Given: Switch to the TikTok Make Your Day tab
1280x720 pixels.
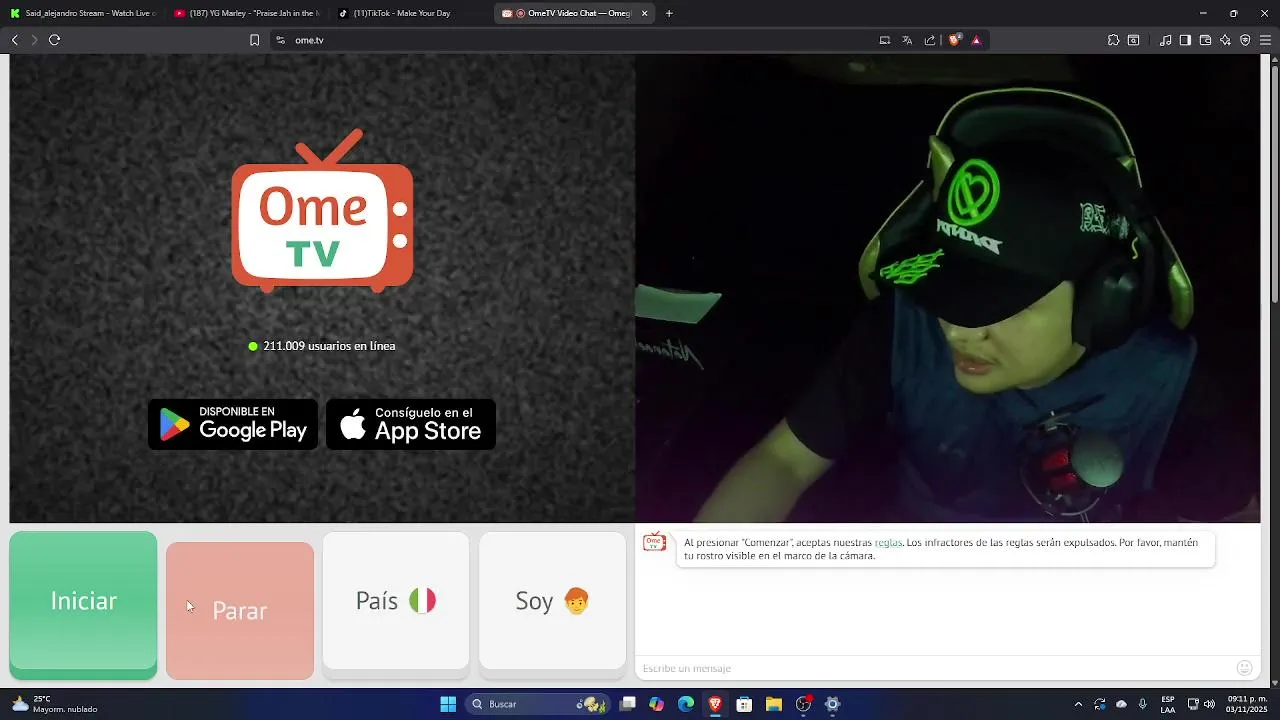Looking at the screenshot, I should tap(410, 13).
